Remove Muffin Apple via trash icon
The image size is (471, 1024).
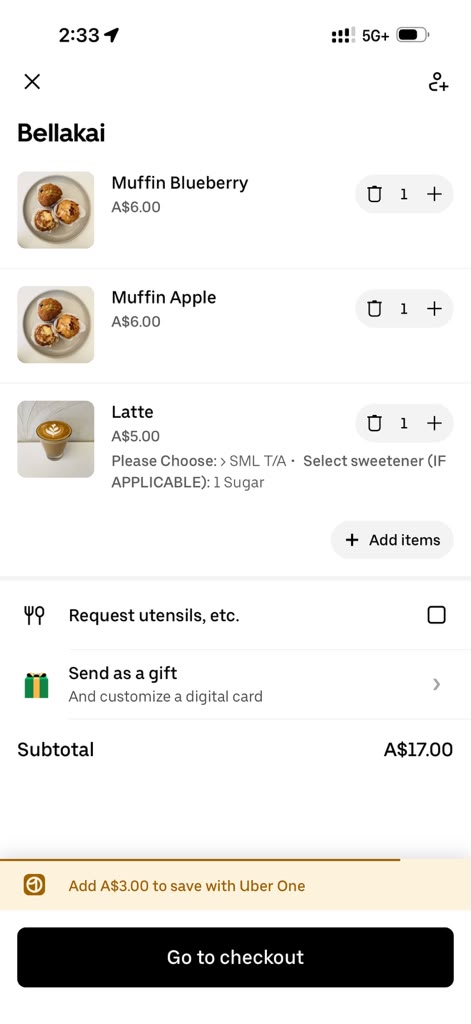[x=374, y=309]
